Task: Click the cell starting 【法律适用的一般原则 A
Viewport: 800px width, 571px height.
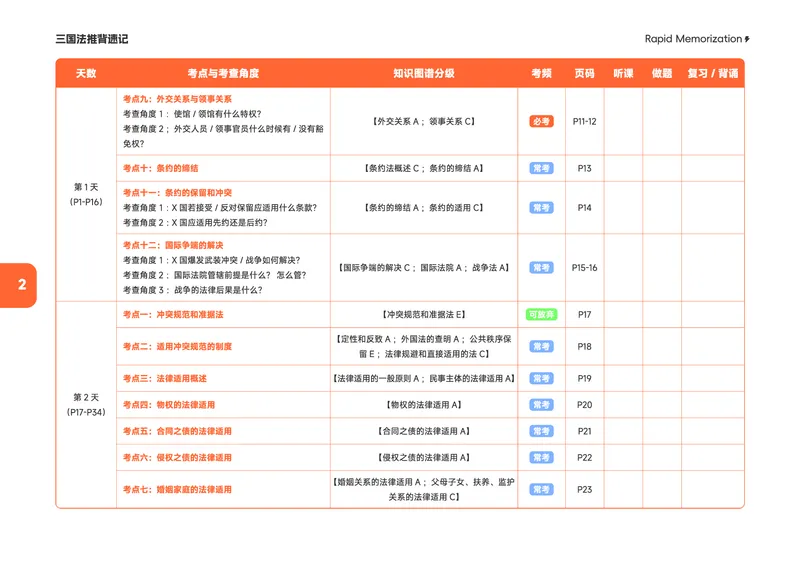Action: [x=423, y=379]
